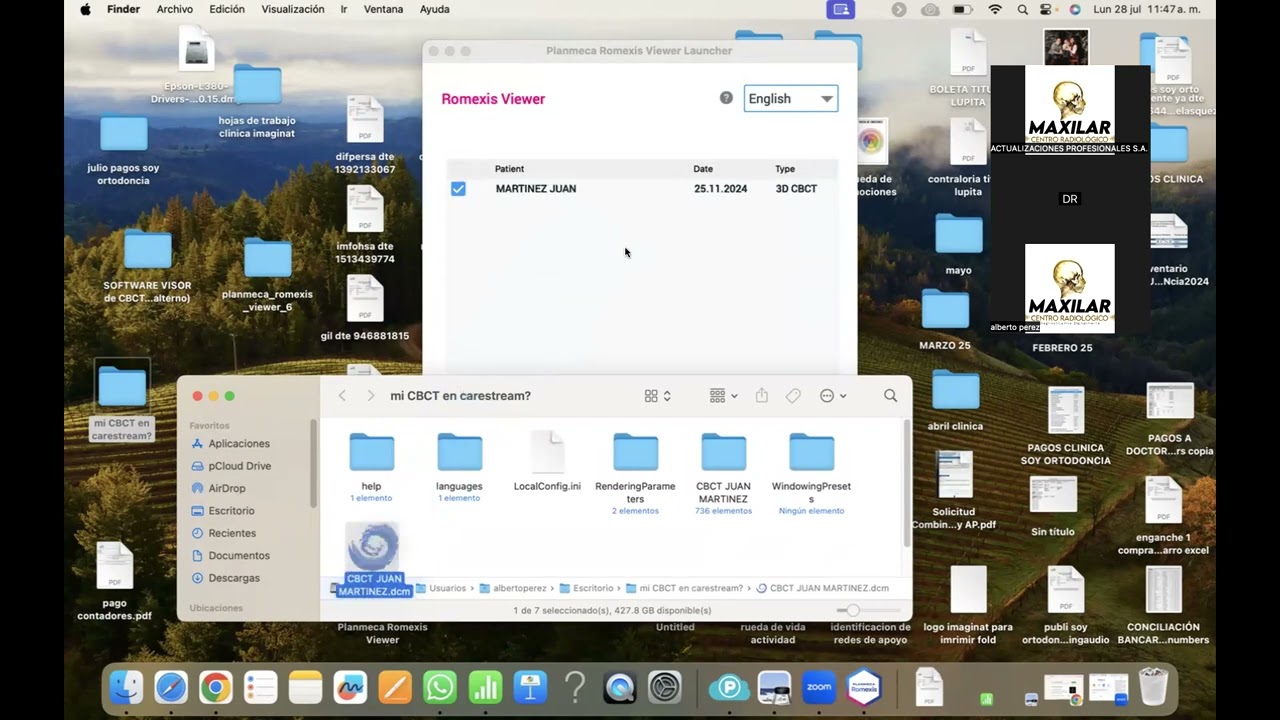The height and width of the screenshot is (720, 1280).
Task: Click the Finder tags button
Action: point(793,396)
